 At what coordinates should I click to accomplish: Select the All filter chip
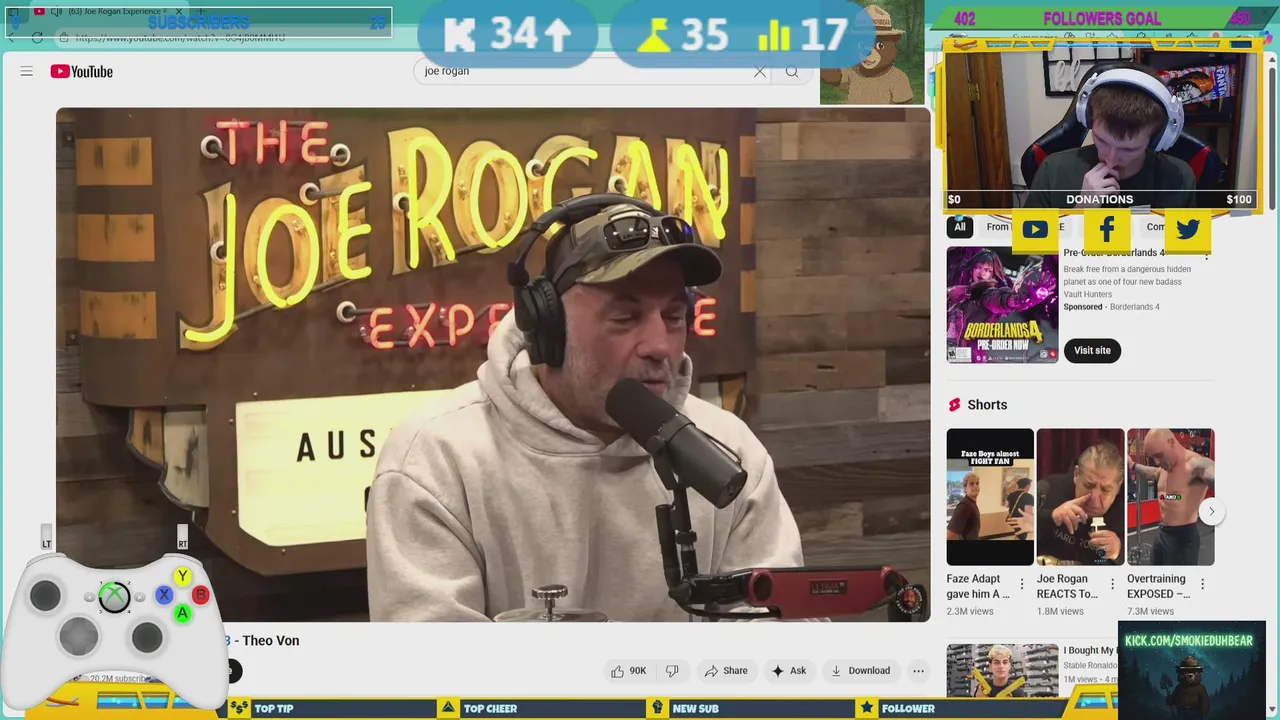[960, 227]
